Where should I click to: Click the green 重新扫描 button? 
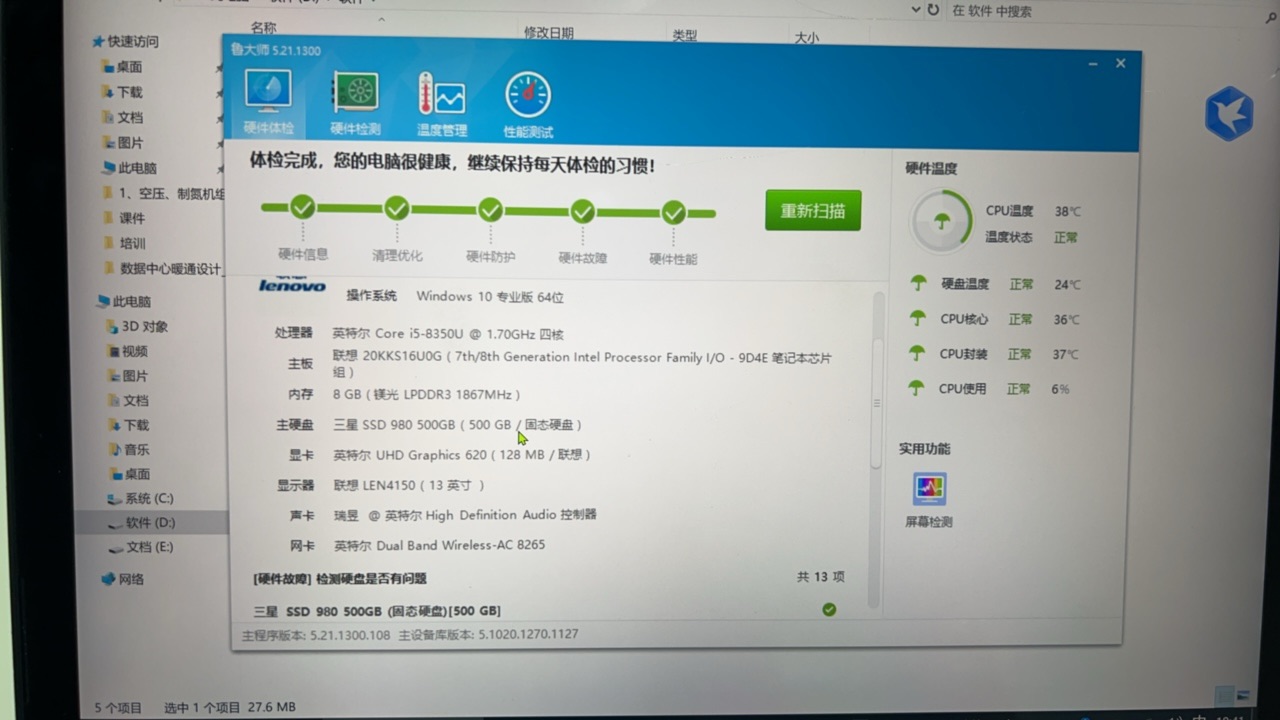pyautogui.click(x=813, y=211)
